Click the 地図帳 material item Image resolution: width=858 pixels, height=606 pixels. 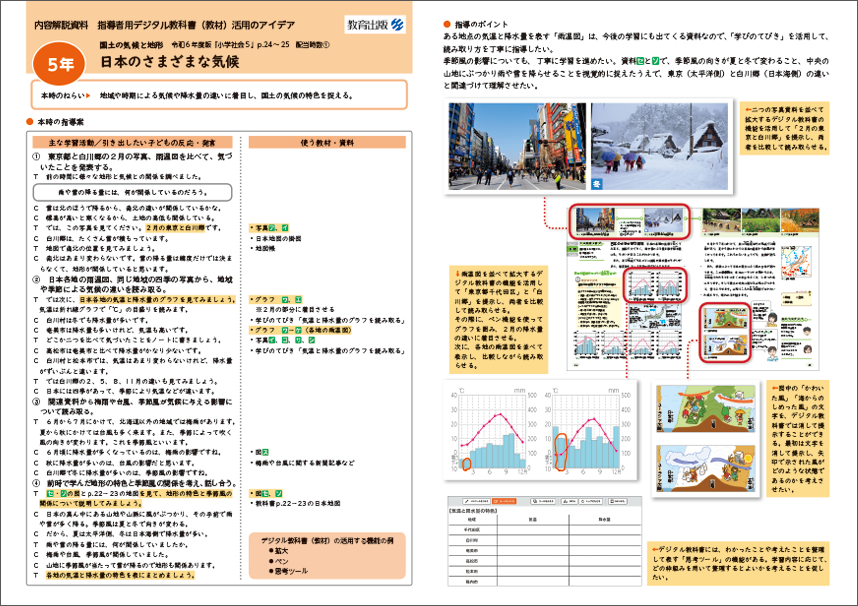(x=265, y=248)
